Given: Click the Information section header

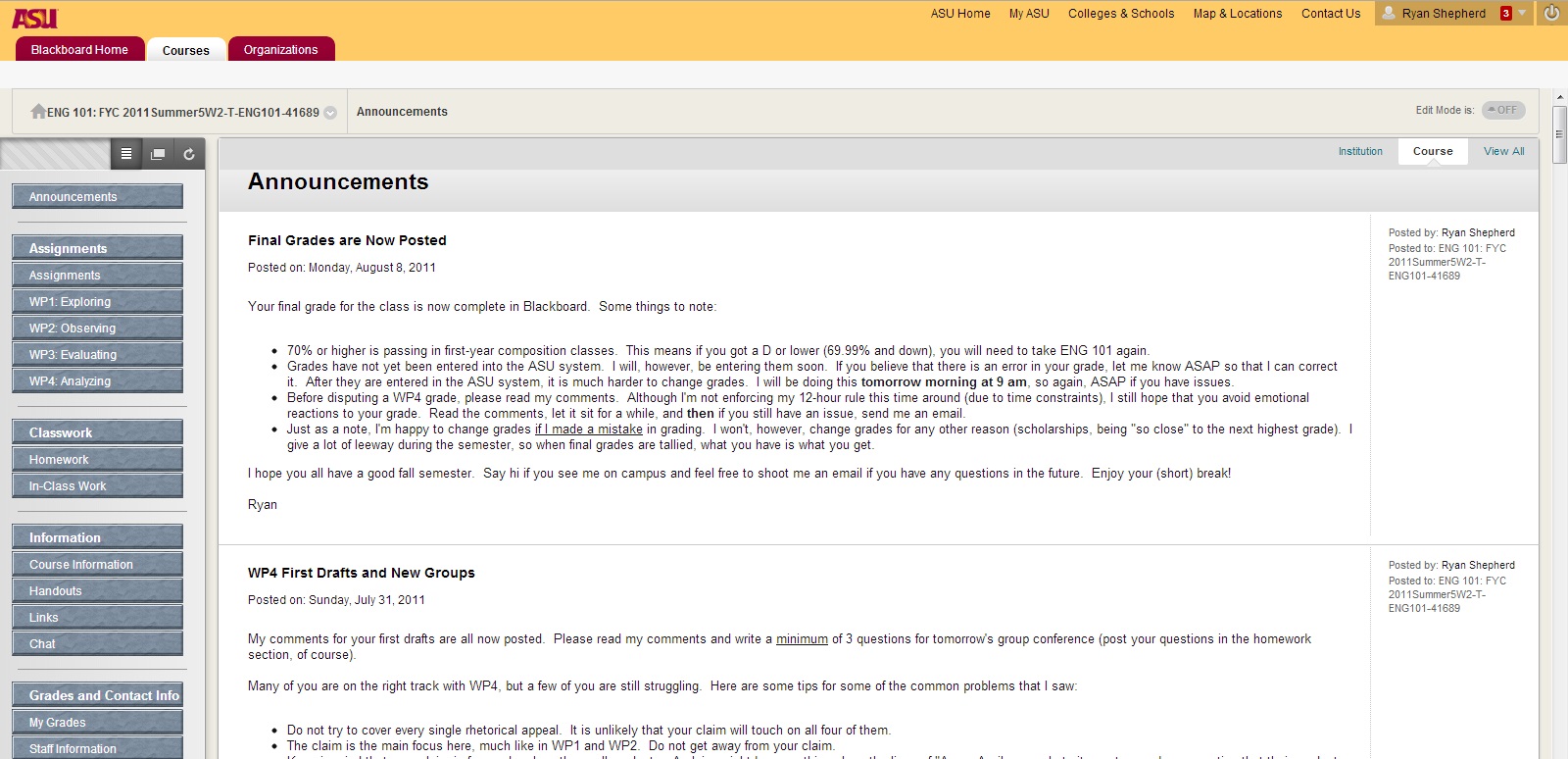Looking at the screenshot, I should tap(97, 537).
